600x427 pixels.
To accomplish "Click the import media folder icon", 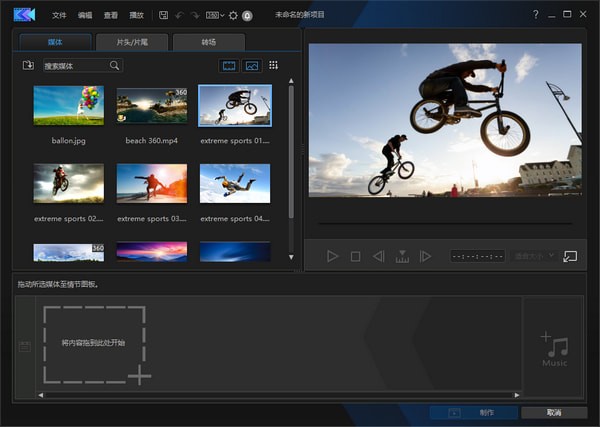I will point(27,66).
